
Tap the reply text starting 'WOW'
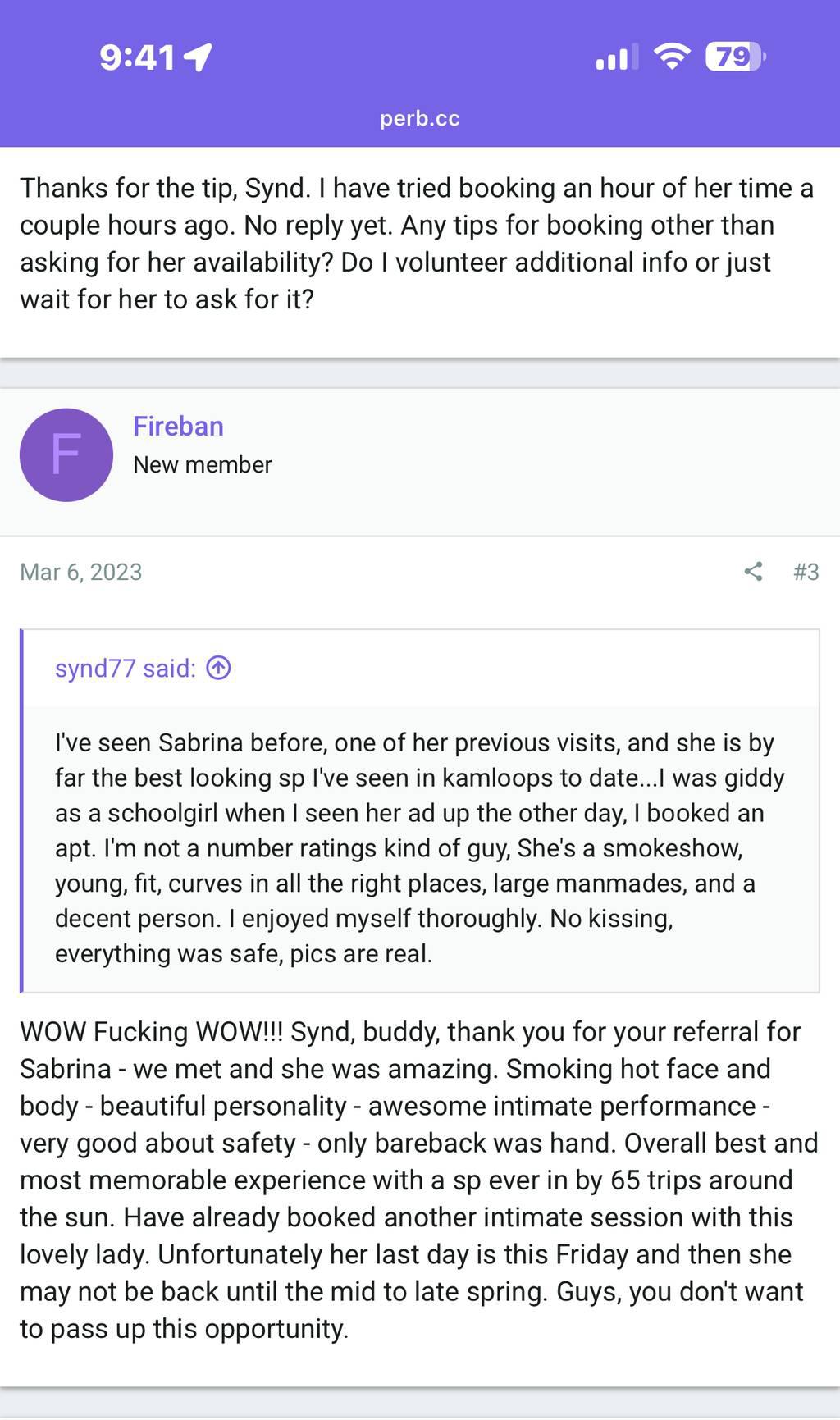point(419,1180)
